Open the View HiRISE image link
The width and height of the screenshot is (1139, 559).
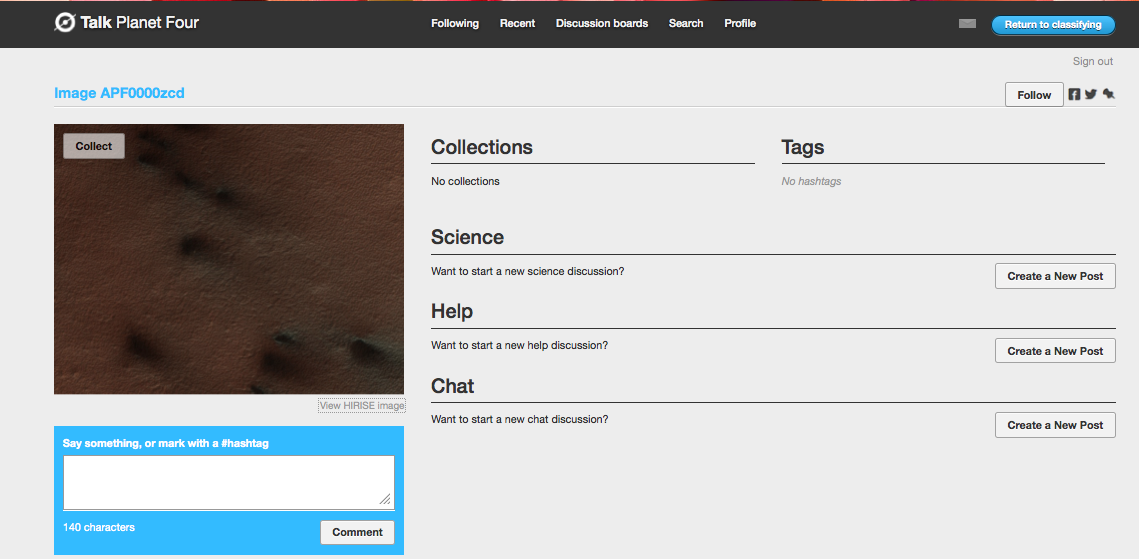pyautogui.click(x=362, y=405)
